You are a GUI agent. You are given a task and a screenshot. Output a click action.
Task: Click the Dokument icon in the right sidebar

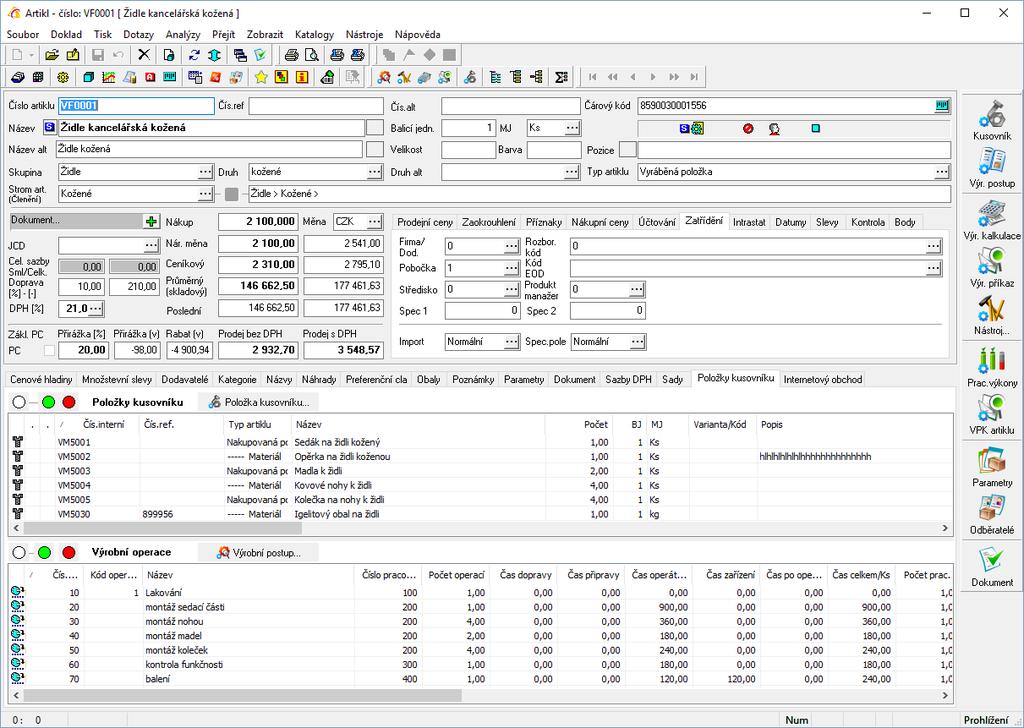[991, 567]
